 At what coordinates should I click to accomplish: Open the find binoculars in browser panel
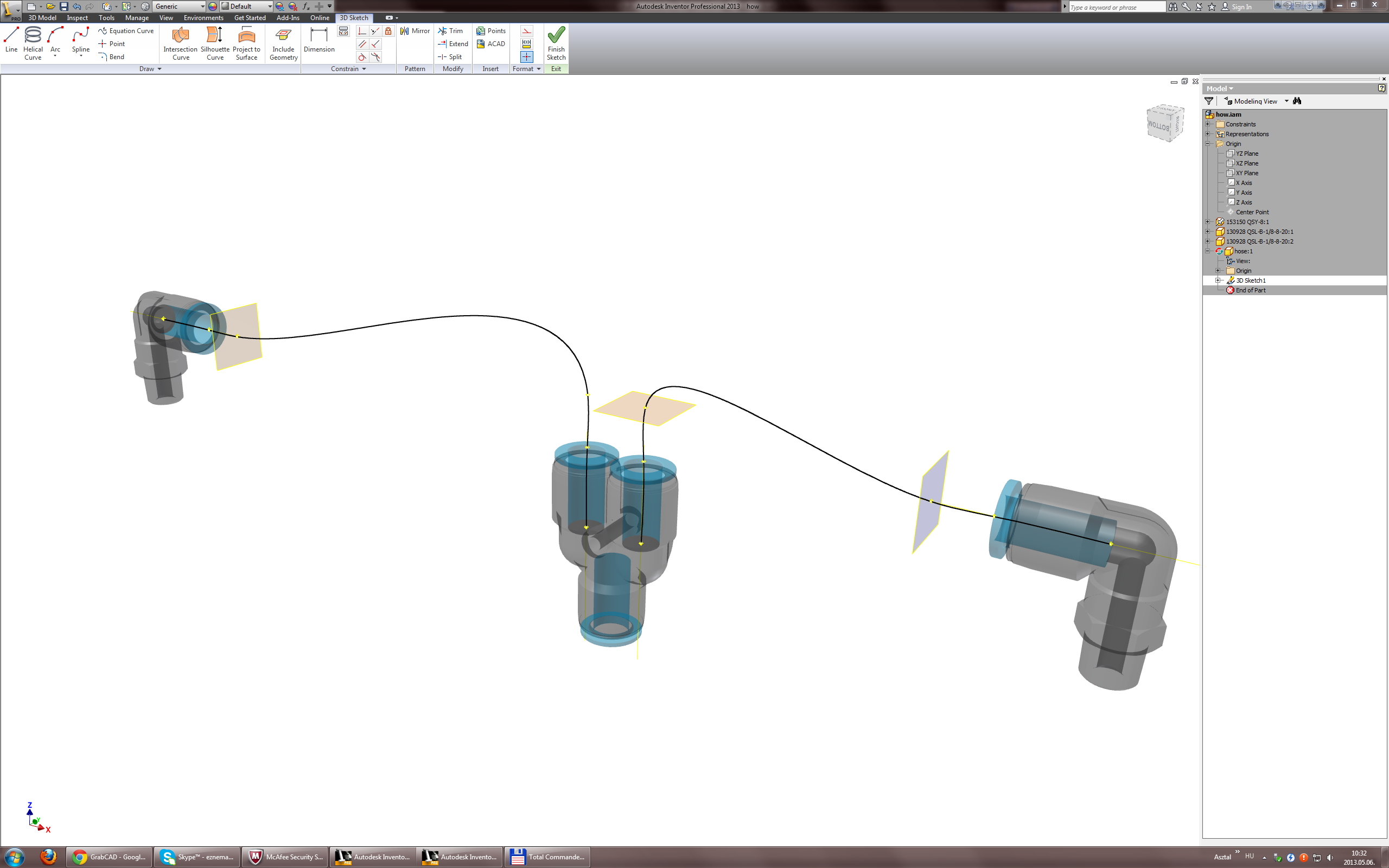[x=1297, y=101]
